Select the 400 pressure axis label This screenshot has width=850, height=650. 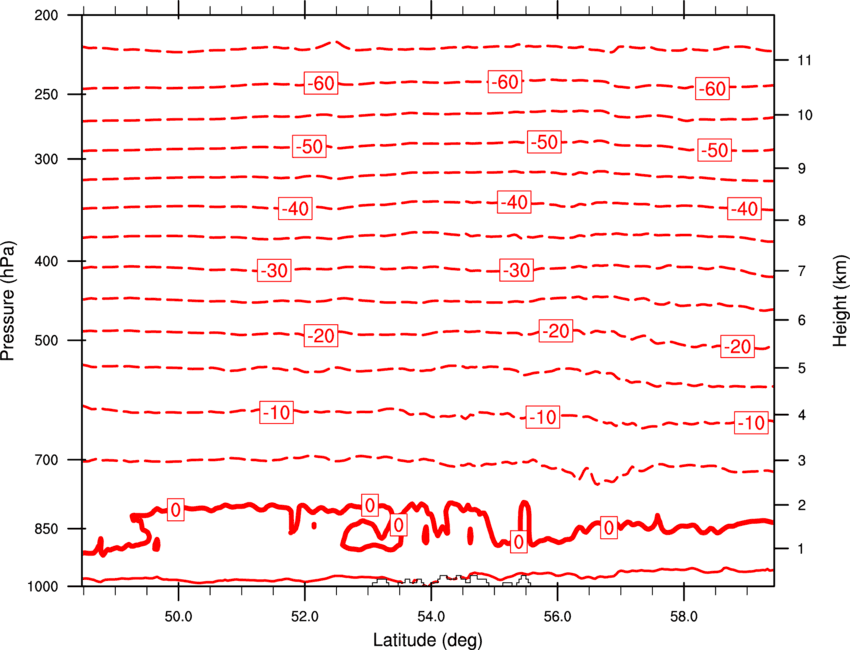tap(46, 261)
